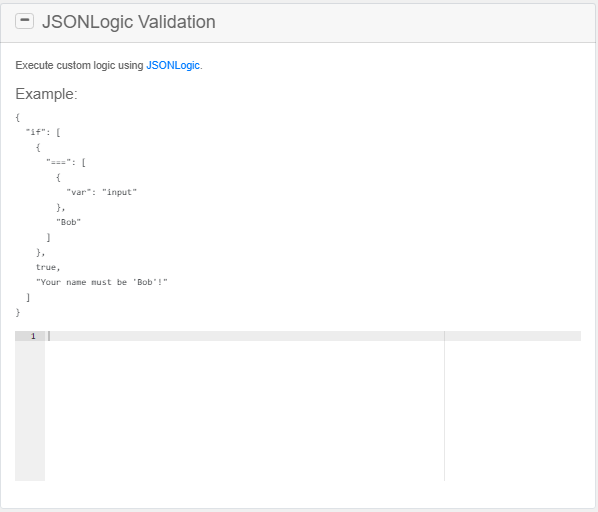
Task: Click the "===": [ line in example
Action: [x=66, y=162]
